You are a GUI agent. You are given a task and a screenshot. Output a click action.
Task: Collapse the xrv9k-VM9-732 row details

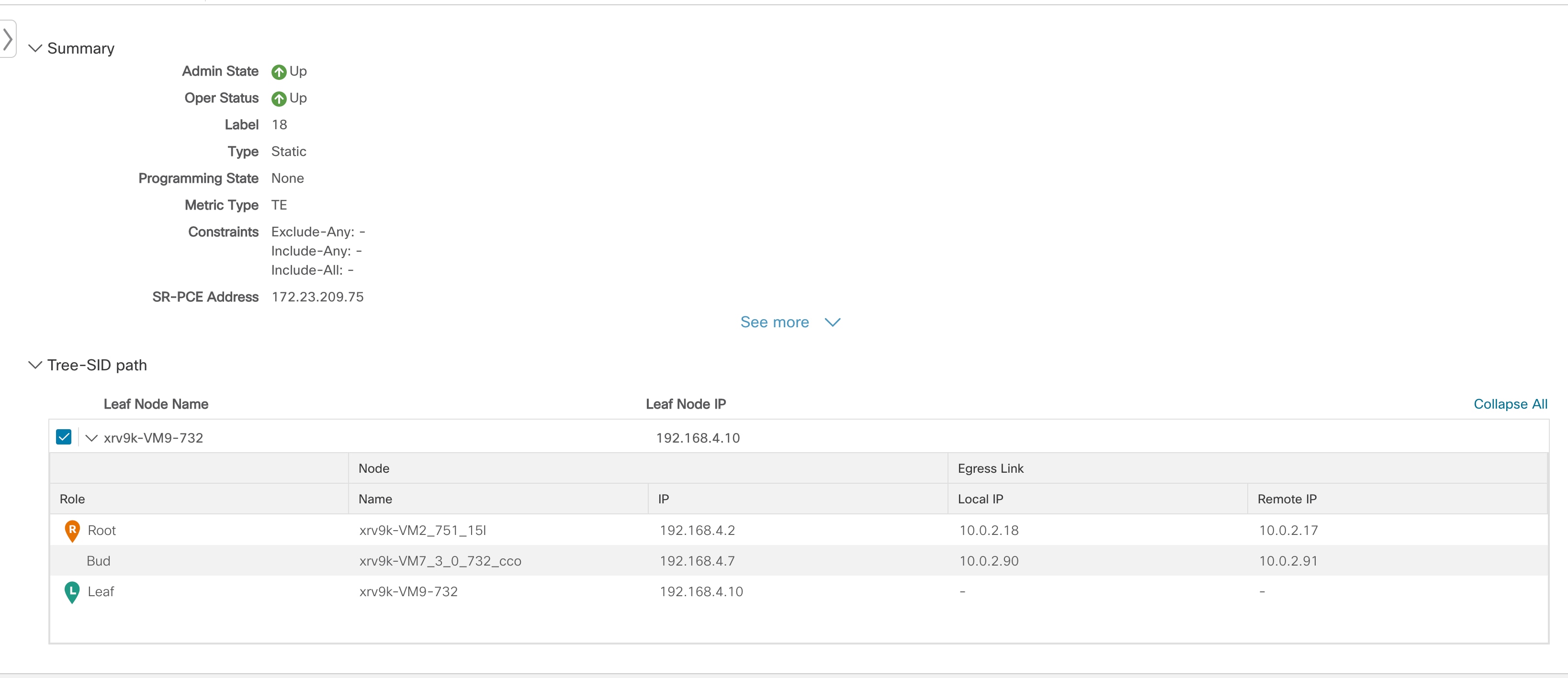[91, 437]
